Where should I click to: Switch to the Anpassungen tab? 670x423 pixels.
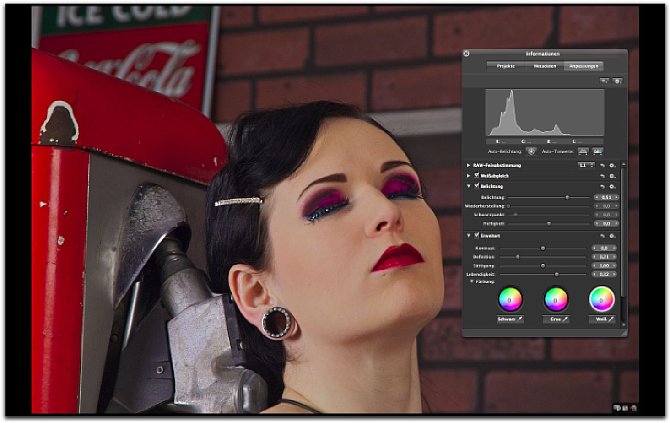584,66
